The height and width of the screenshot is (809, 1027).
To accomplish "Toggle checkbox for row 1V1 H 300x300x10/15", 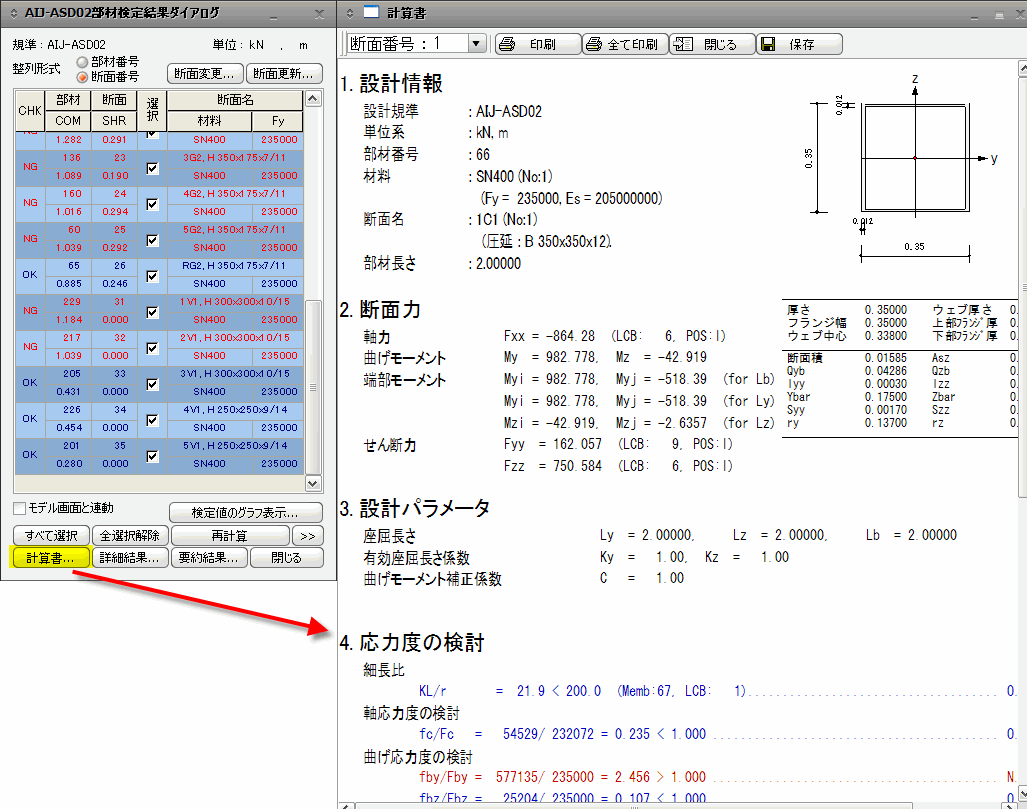I will [152, 312].
